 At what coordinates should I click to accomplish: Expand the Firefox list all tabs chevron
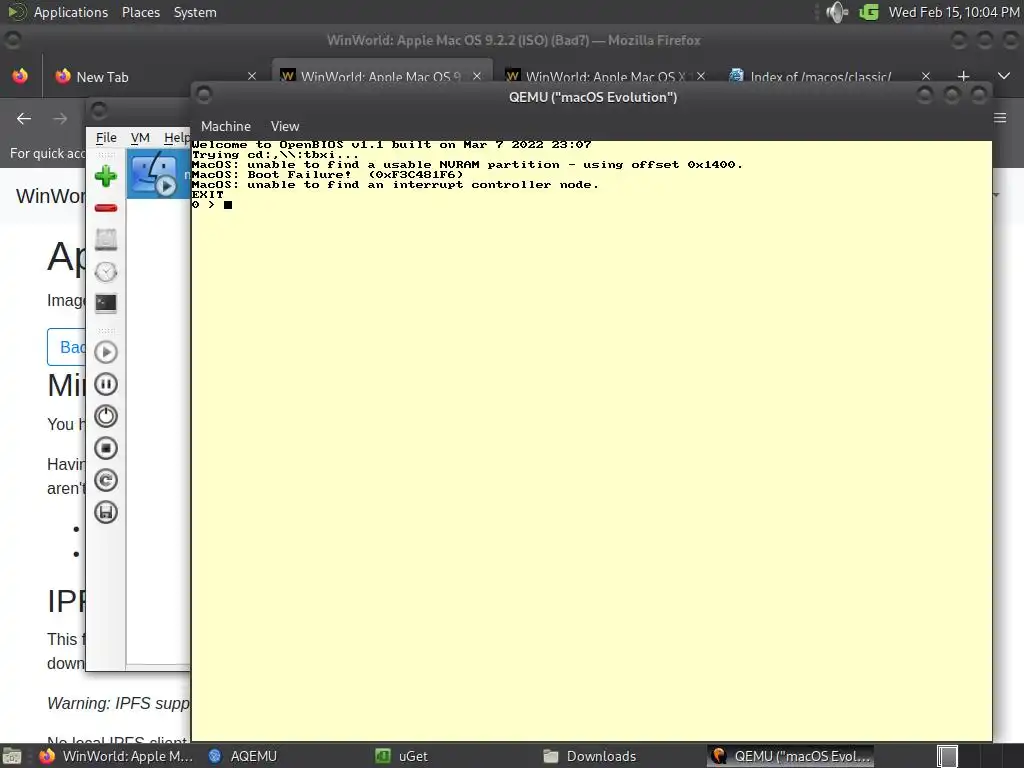click(x=1004, y=76)
